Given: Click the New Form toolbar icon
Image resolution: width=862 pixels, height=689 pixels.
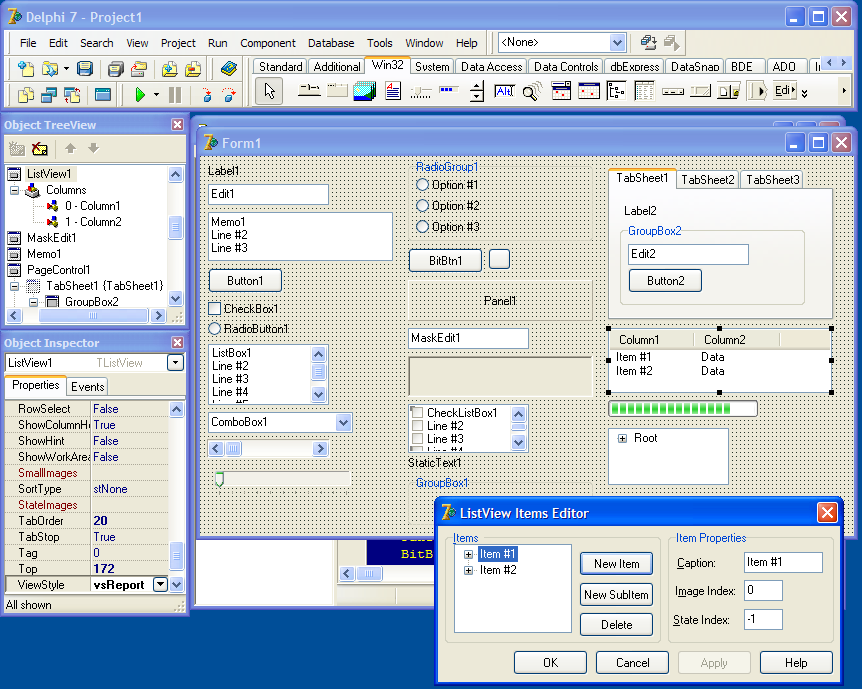Looking at the screenshot, I should tap(103, 95).
